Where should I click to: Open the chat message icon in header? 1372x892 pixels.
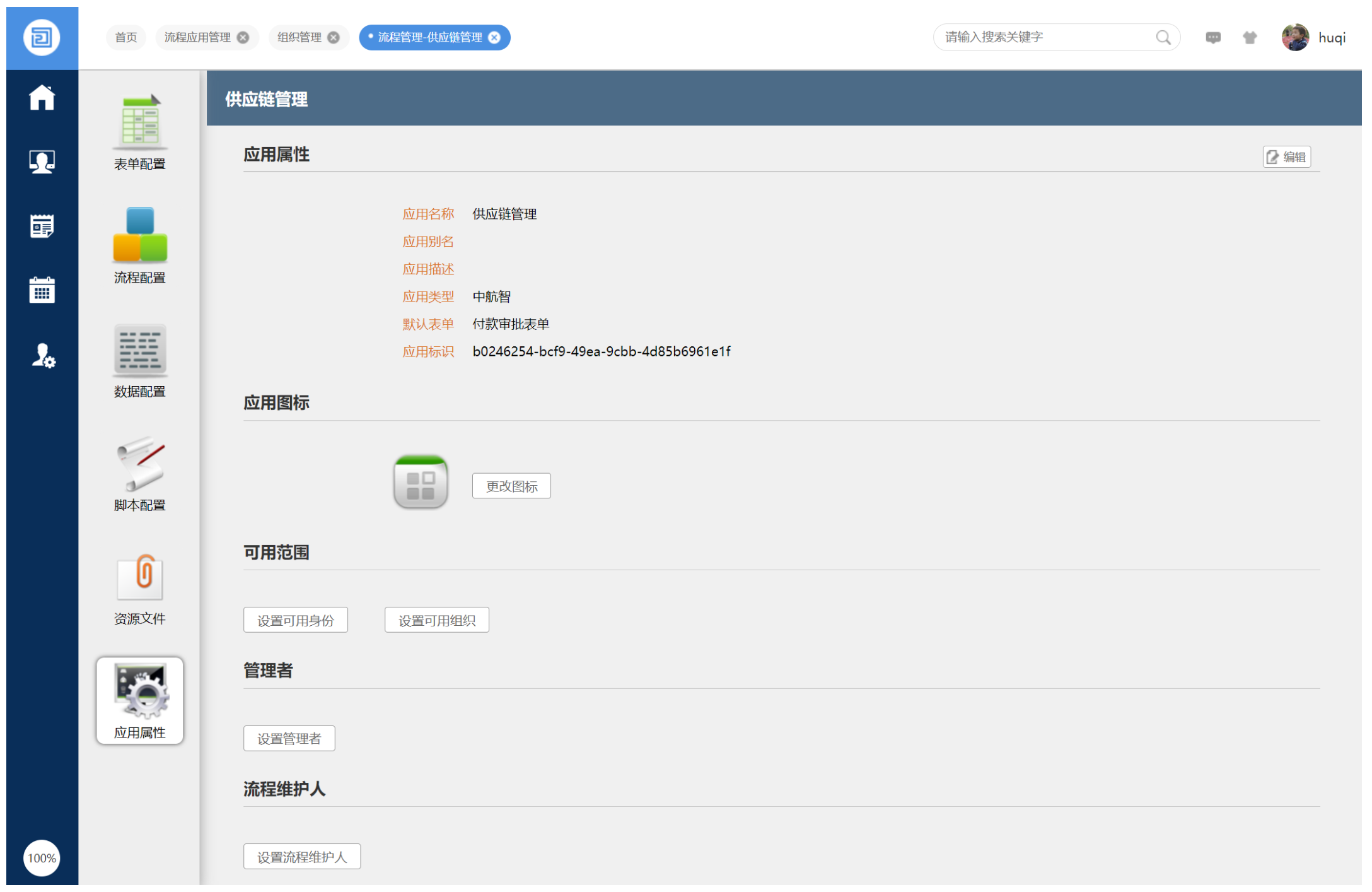coord(1212,37)
